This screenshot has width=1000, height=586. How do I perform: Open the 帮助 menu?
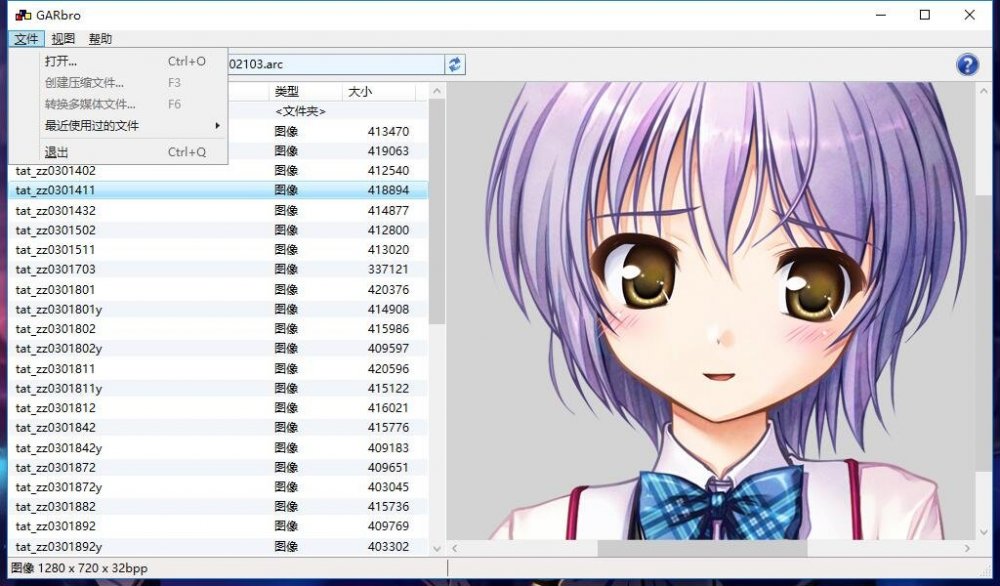click(x=100, y=39)
